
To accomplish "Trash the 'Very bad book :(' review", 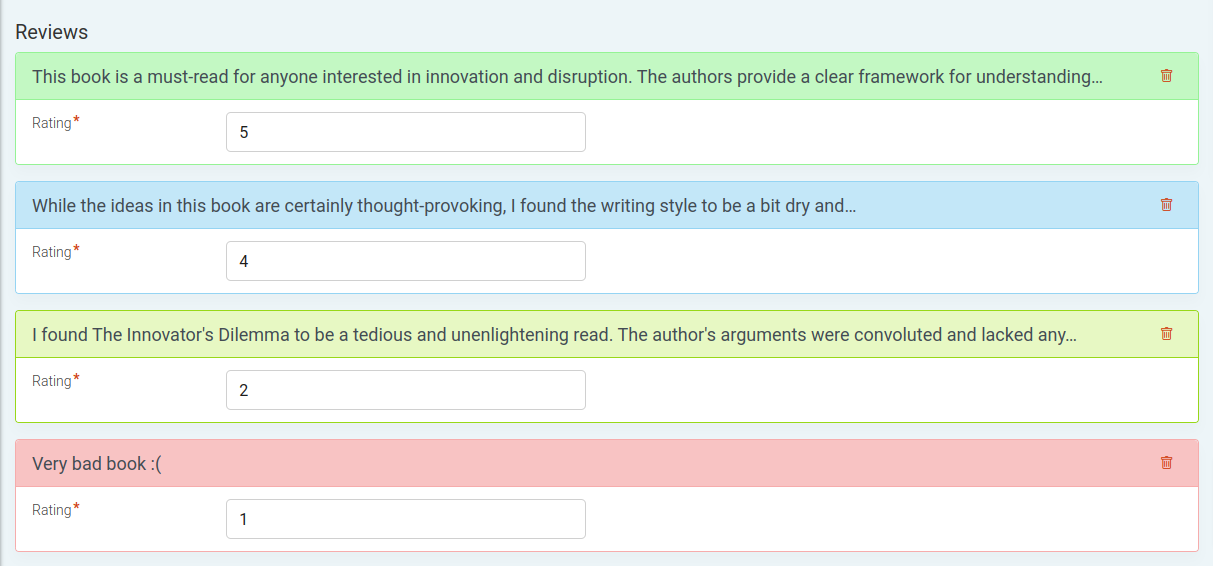I will click(x=1166, y=463).
